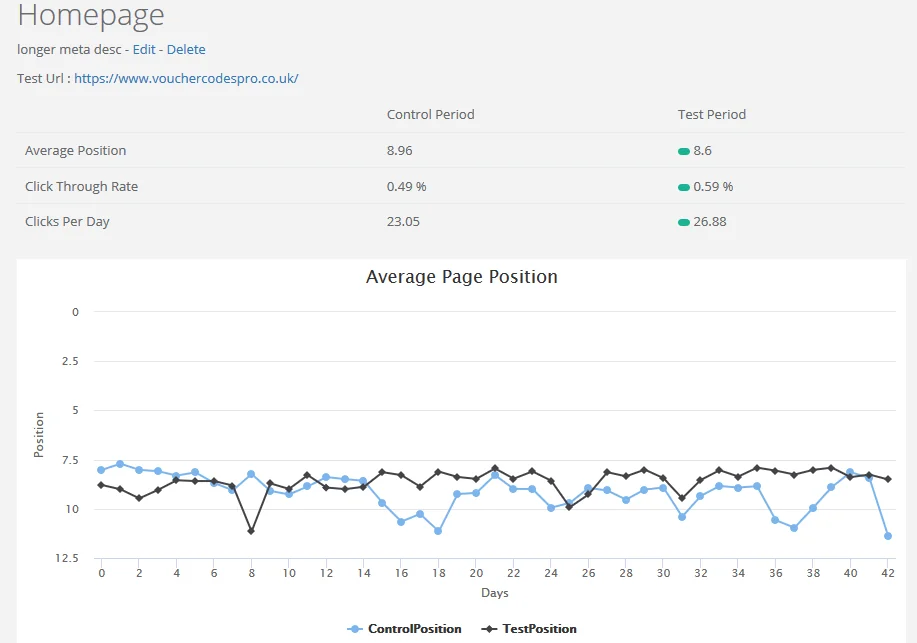Click the green indicator beside Average Position 8.6
Viewport: 917px width, 643px height.
tap(683, 150)
